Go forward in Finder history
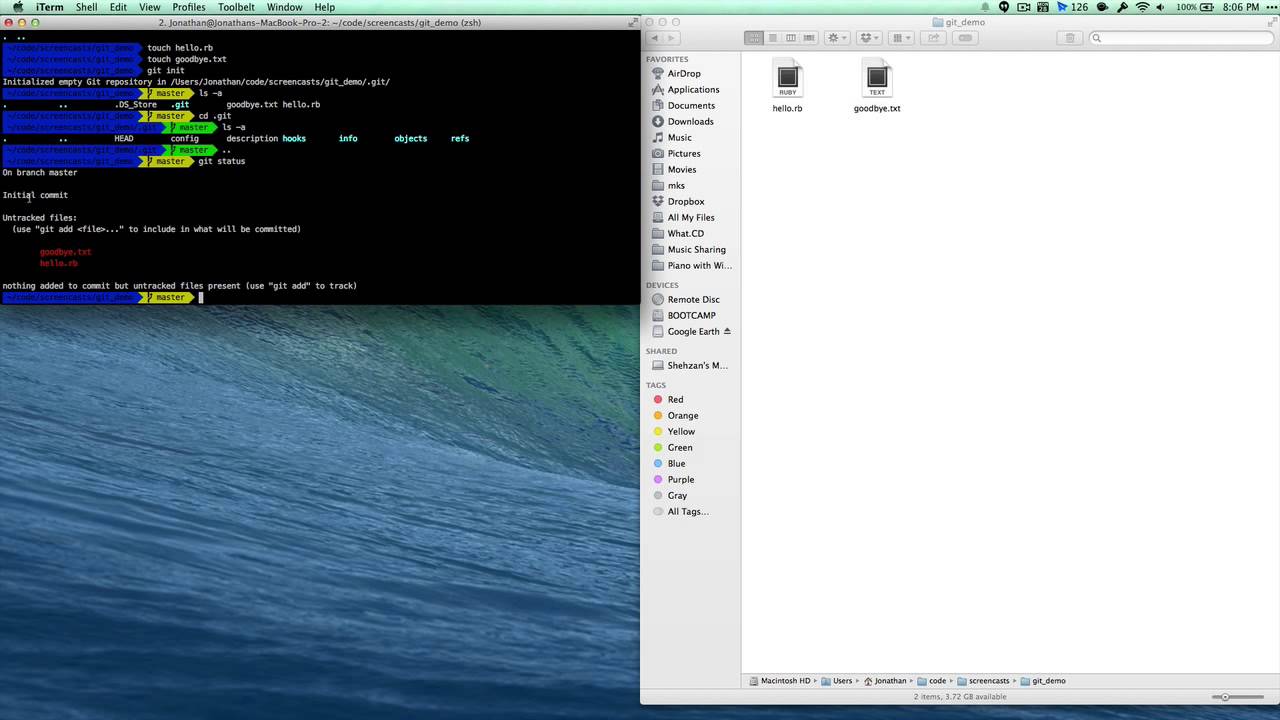This screenshot has width=1280, height=720. point(672,38)
